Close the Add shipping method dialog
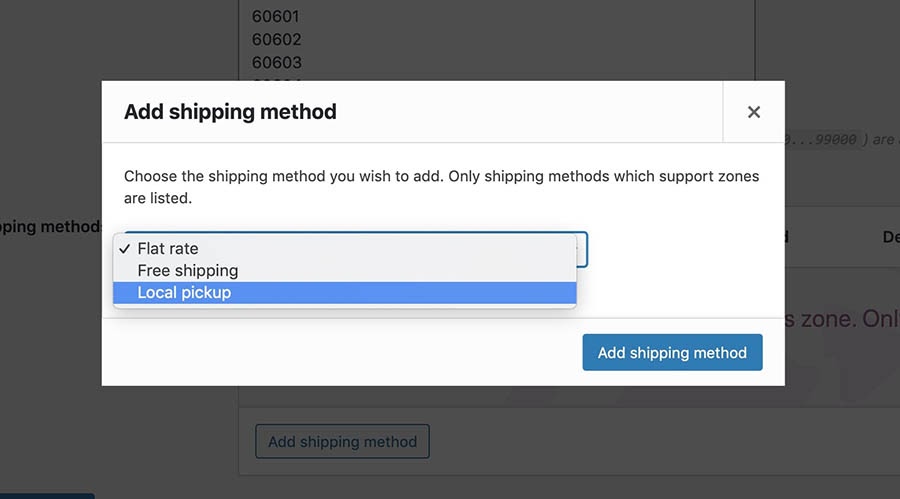This screenshot has width=900, height=499. (754, 112)
